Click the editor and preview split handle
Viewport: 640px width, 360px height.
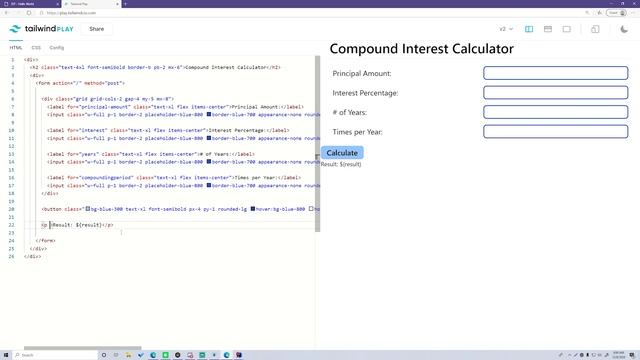tap(317, 156)
